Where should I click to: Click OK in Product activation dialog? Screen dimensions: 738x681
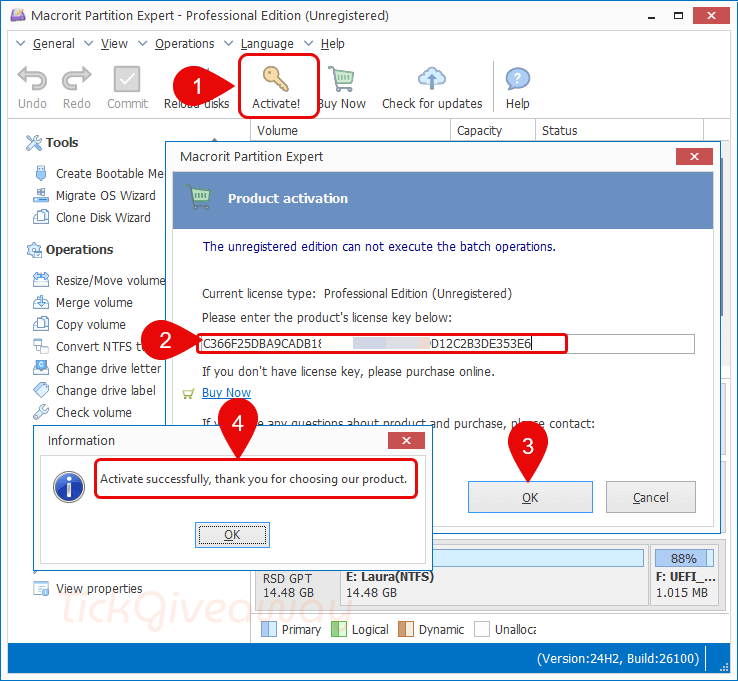[530, 497]
